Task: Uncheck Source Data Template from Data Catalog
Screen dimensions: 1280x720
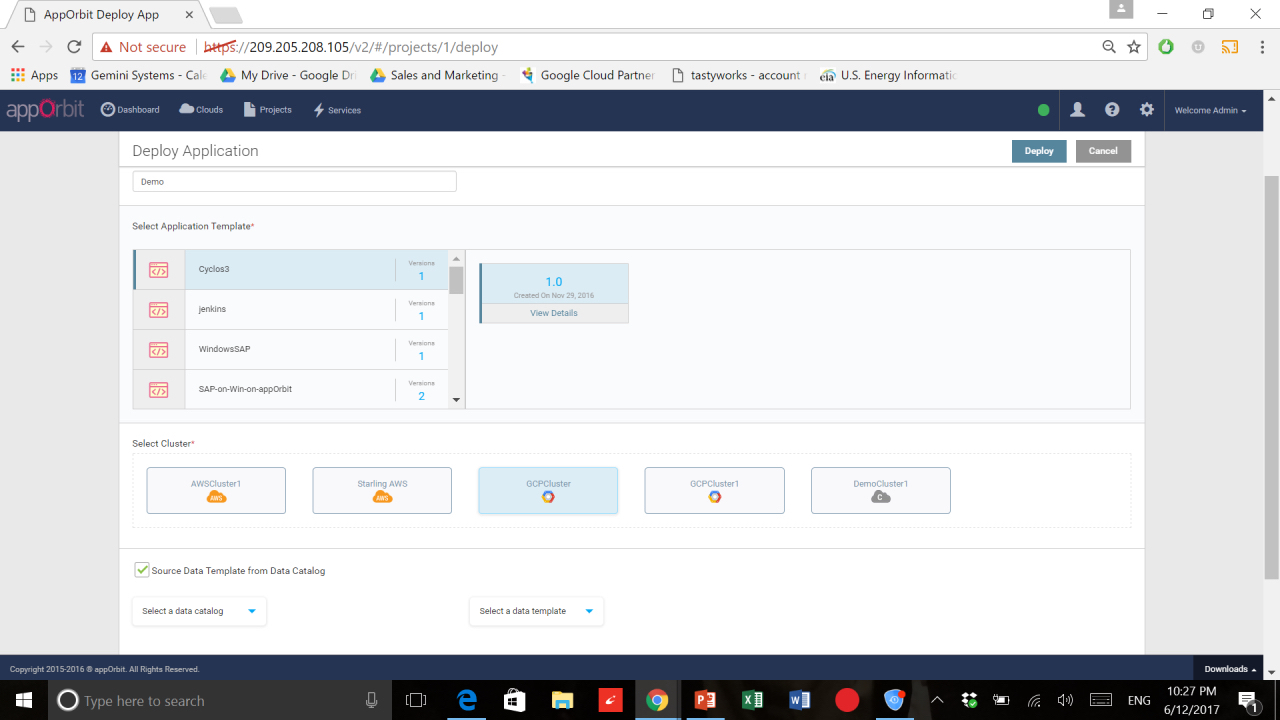Action: click(142, 570)
